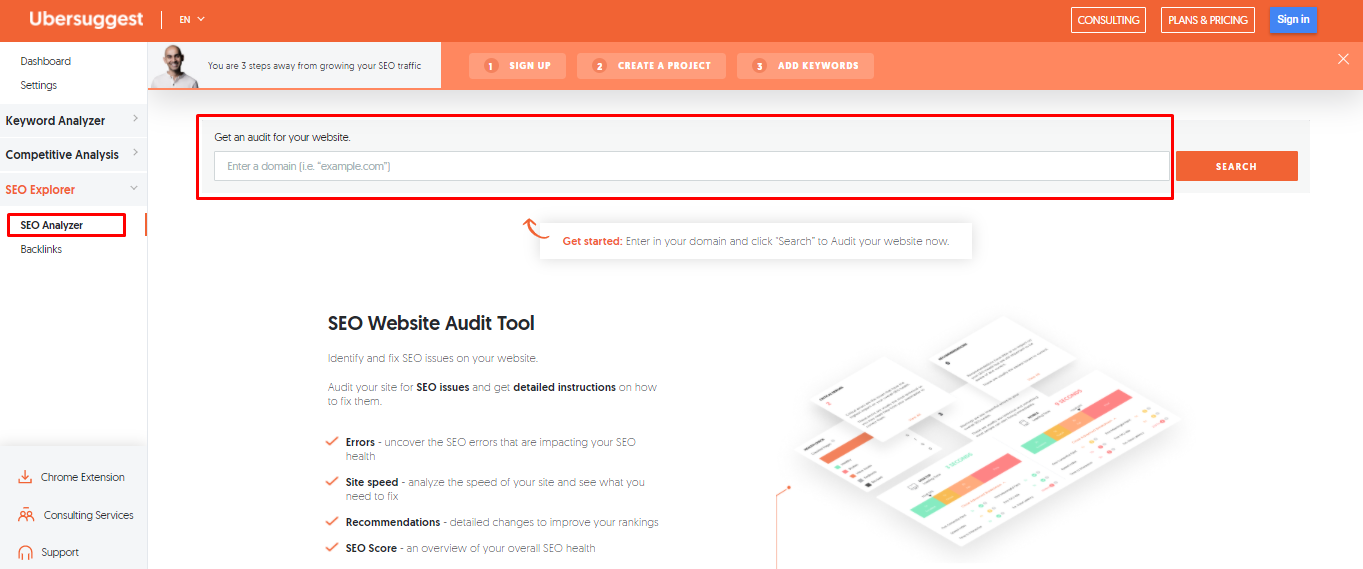The width and height of the screenshot is (1363, 569).
Task: Click the SEO Website Audit Tool heading
Action: click(x=431, y=323)
